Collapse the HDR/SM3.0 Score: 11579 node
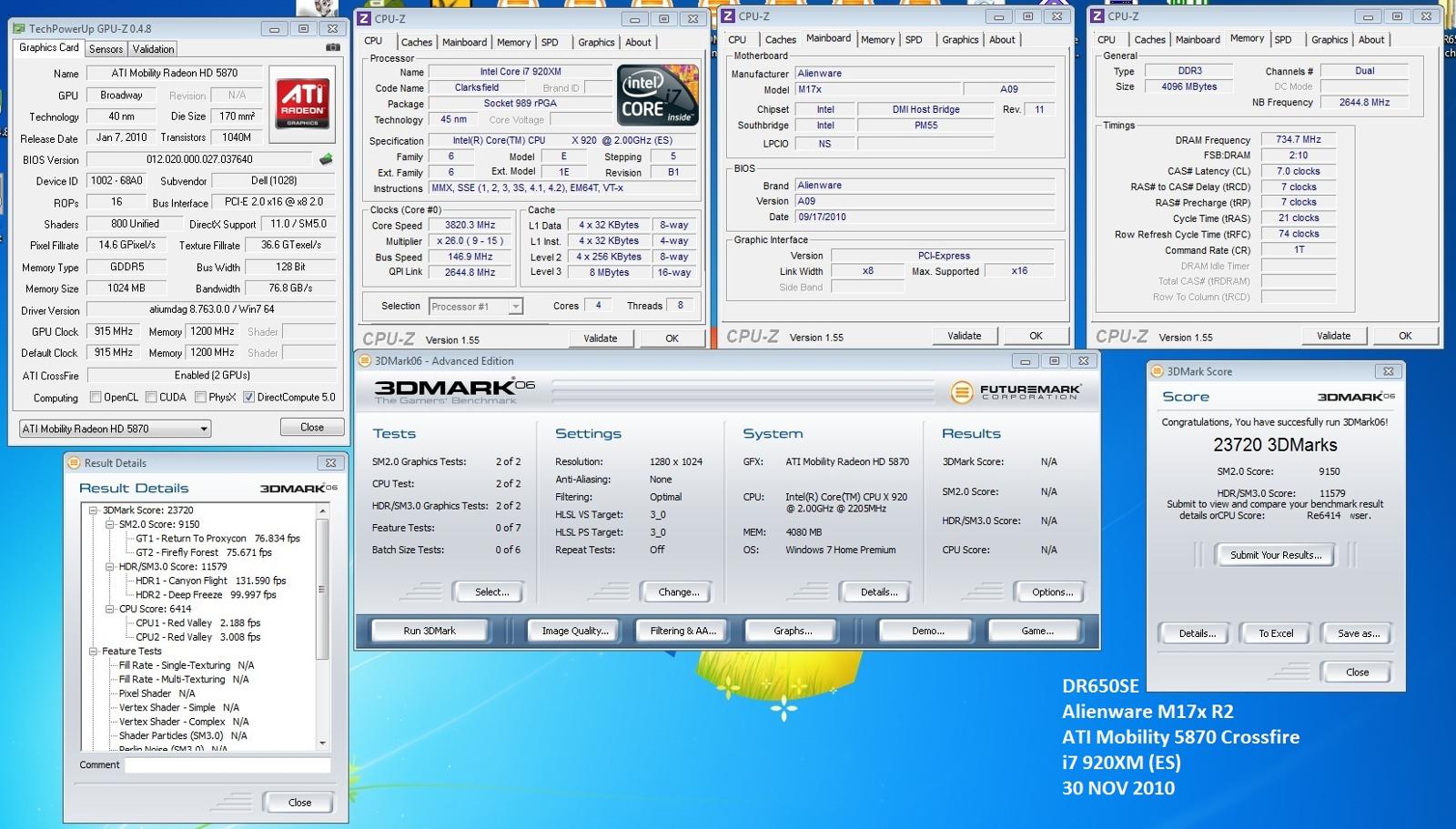Screen dimensions: 1456x829 [x=109, y=567]
